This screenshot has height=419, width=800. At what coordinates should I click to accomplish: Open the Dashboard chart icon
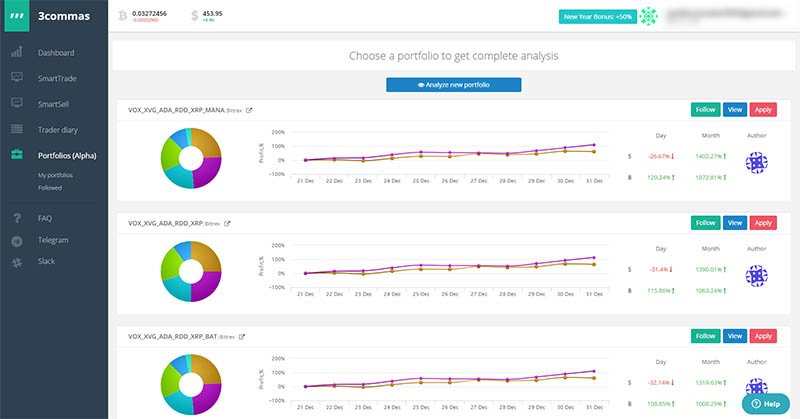(17, 52)
